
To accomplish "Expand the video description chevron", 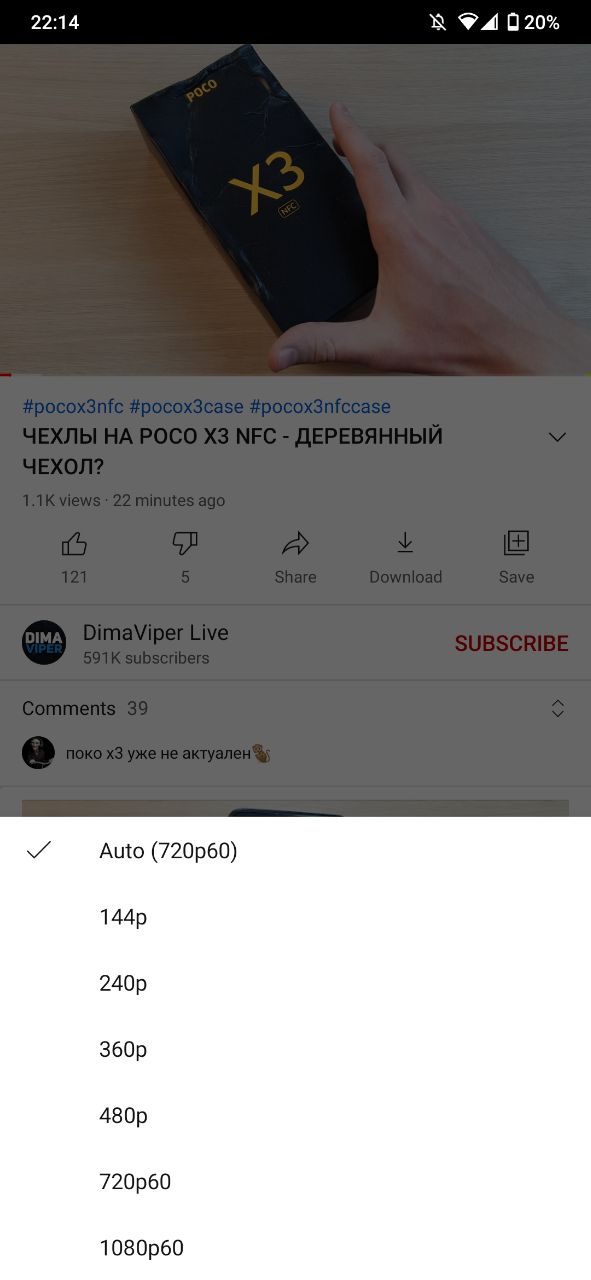I will tap(558, 437).
